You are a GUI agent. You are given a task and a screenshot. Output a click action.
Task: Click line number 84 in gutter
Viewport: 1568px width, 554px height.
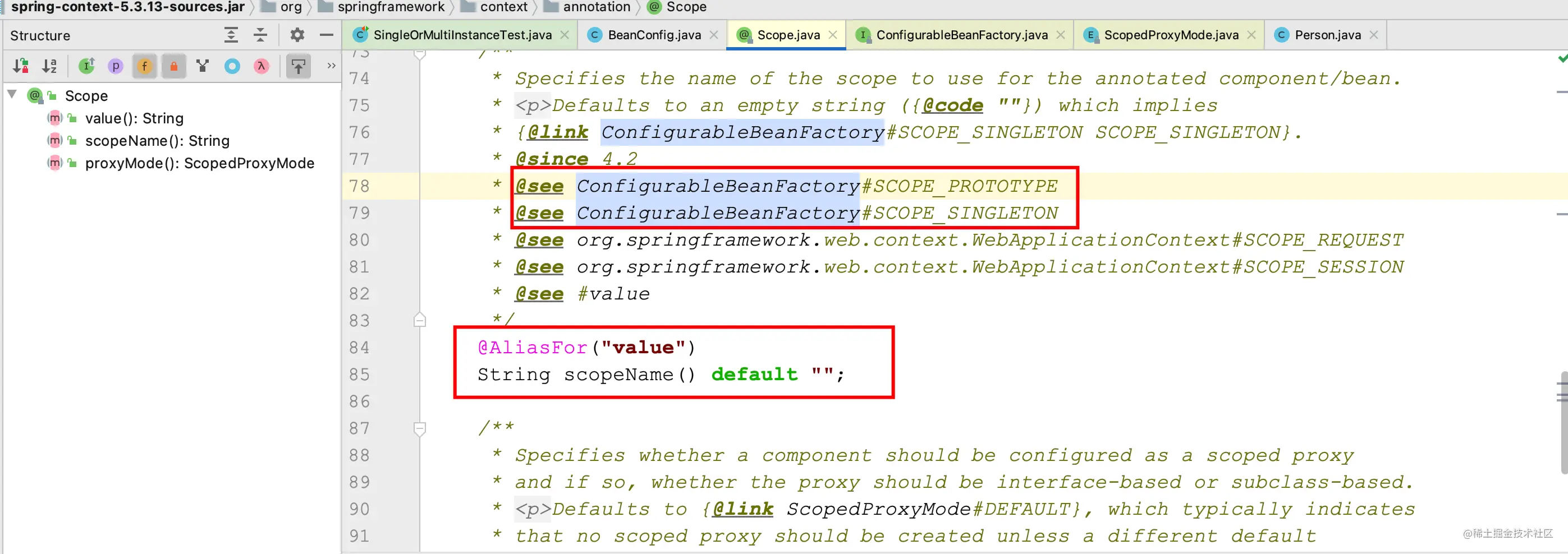(359, 347)
